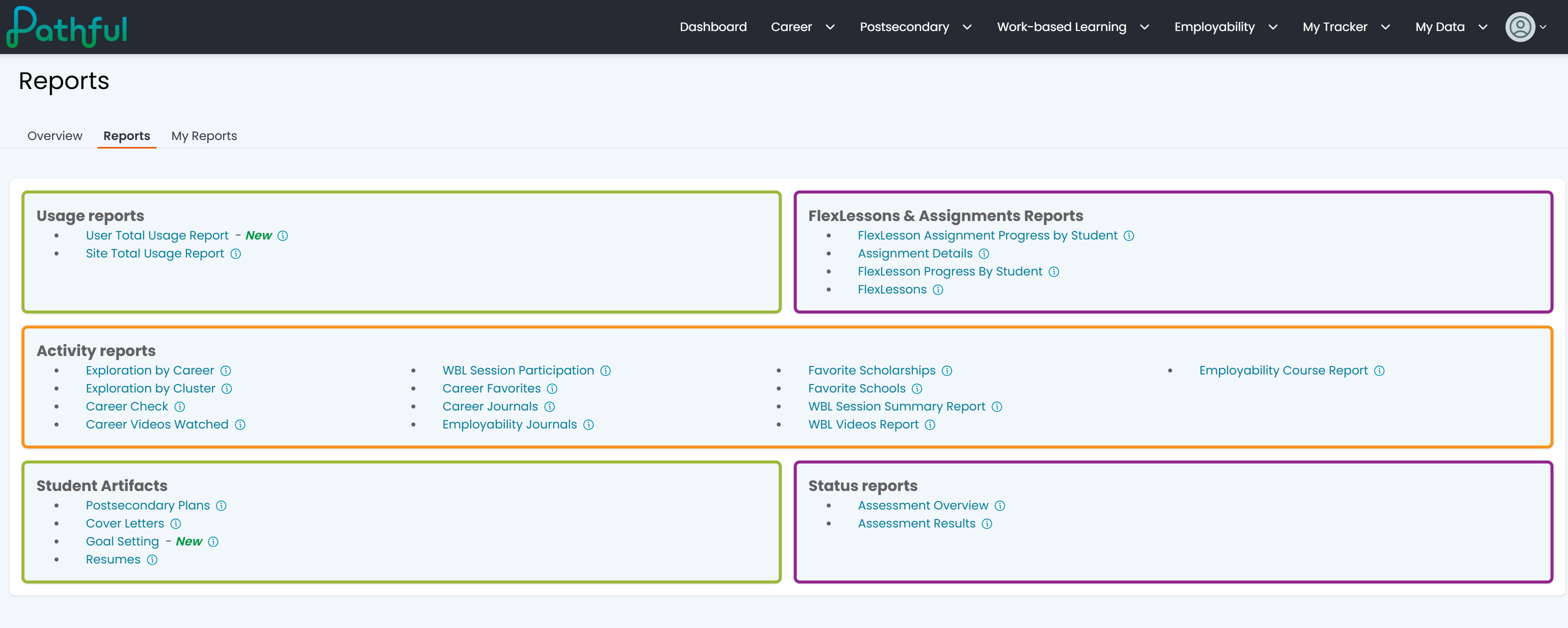Open the Exploration by Cluster report
Viewport: 1568px width, 628px height.
coord(150,388)
